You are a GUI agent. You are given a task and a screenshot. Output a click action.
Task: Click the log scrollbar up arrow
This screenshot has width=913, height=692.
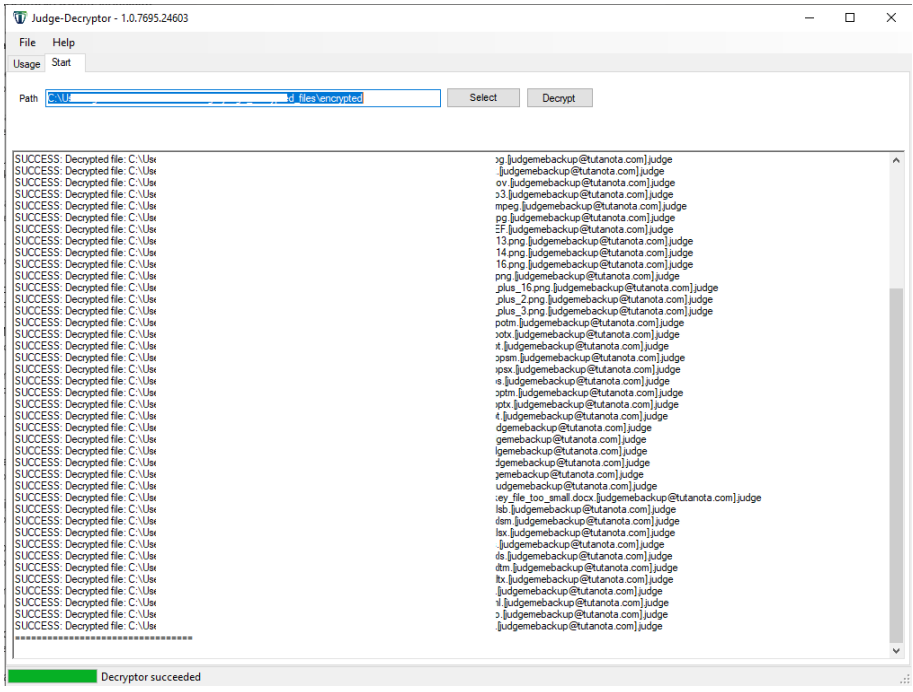(895, 161)
